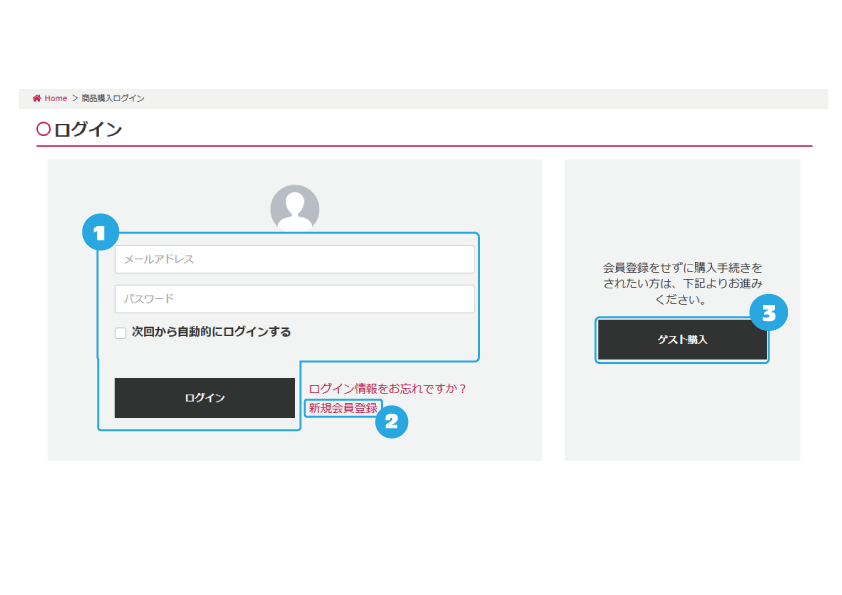The width and height of the screenshot is (842, 595).
Task: Open the ログイン情報をお忘れですか？ link
Action: 388,389
